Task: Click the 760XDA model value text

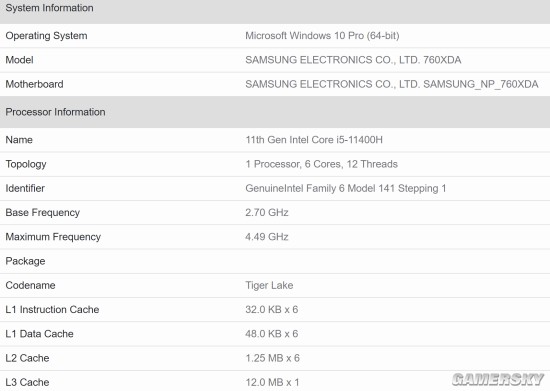Action: point(353,60)
